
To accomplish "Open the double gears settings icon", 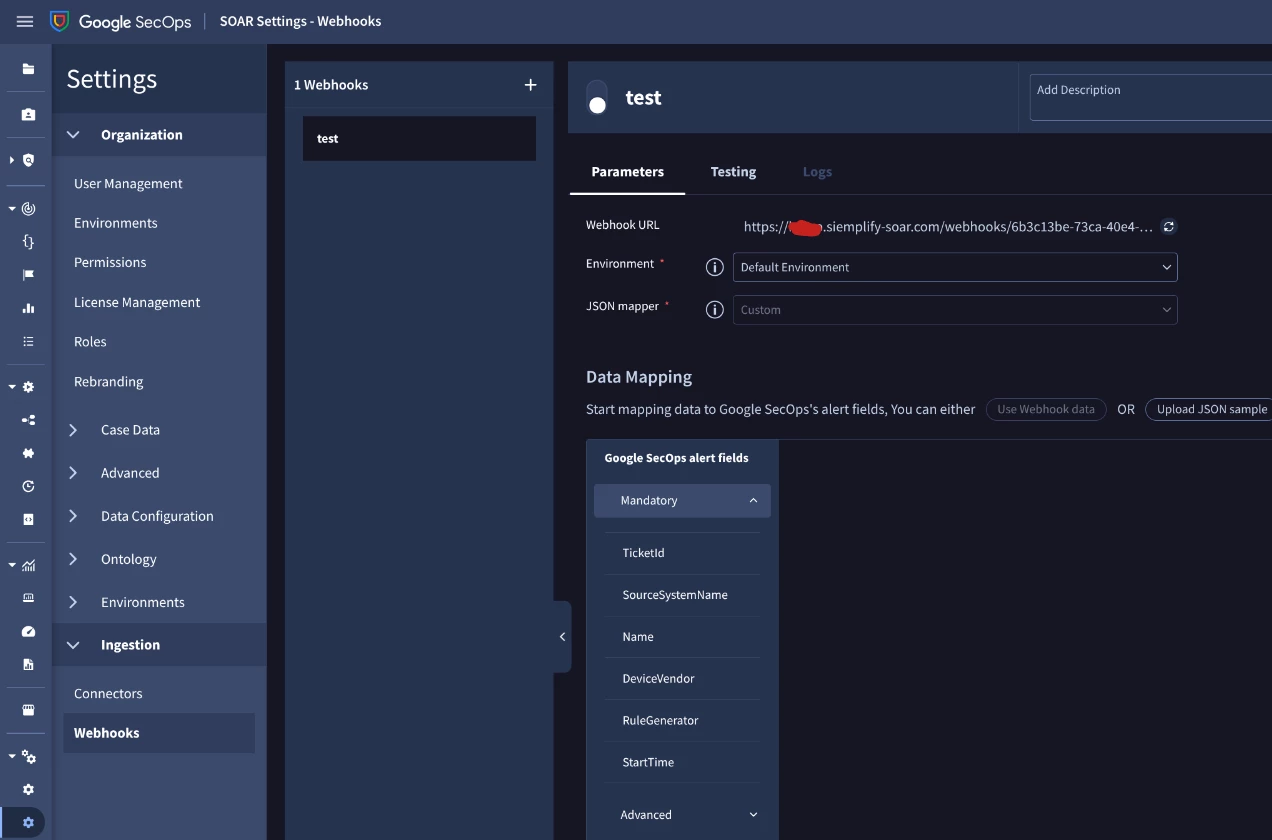I will (29, 757).
